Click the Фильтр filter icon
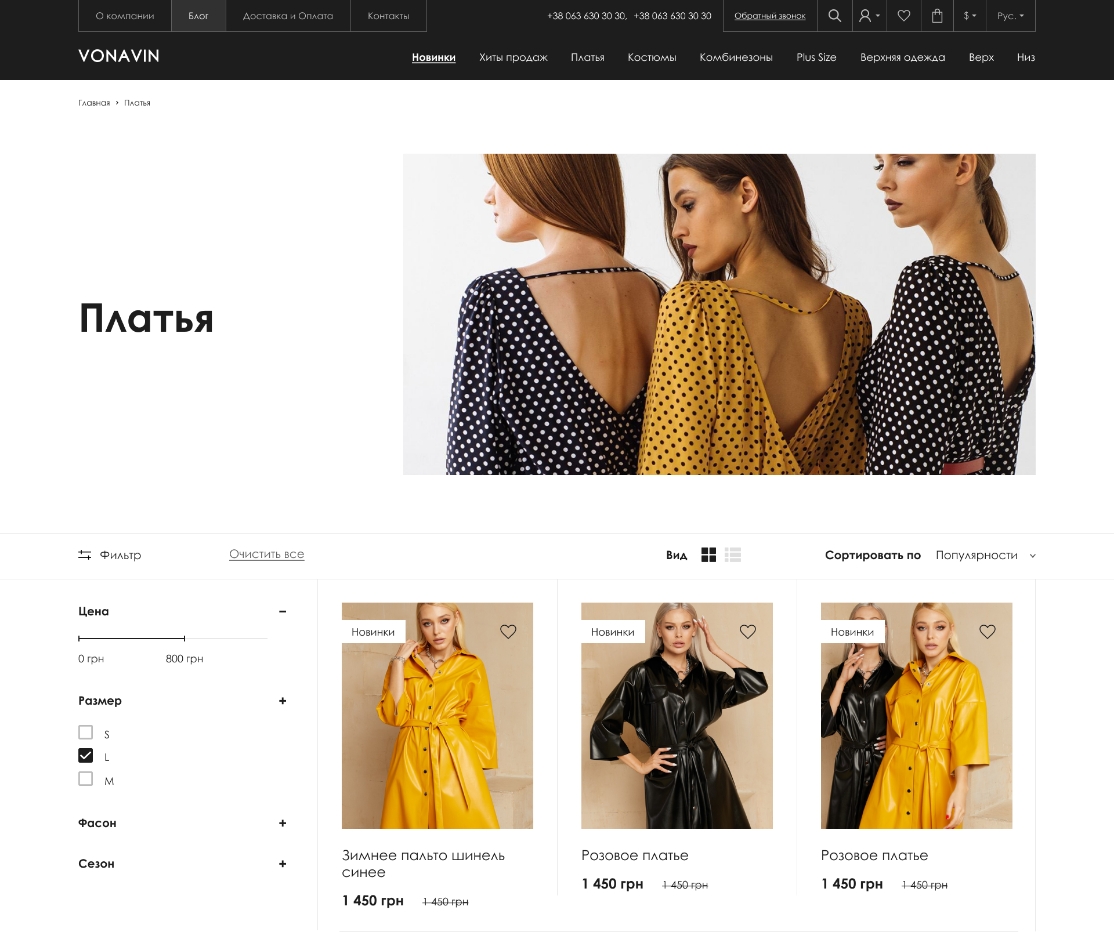 85,555
